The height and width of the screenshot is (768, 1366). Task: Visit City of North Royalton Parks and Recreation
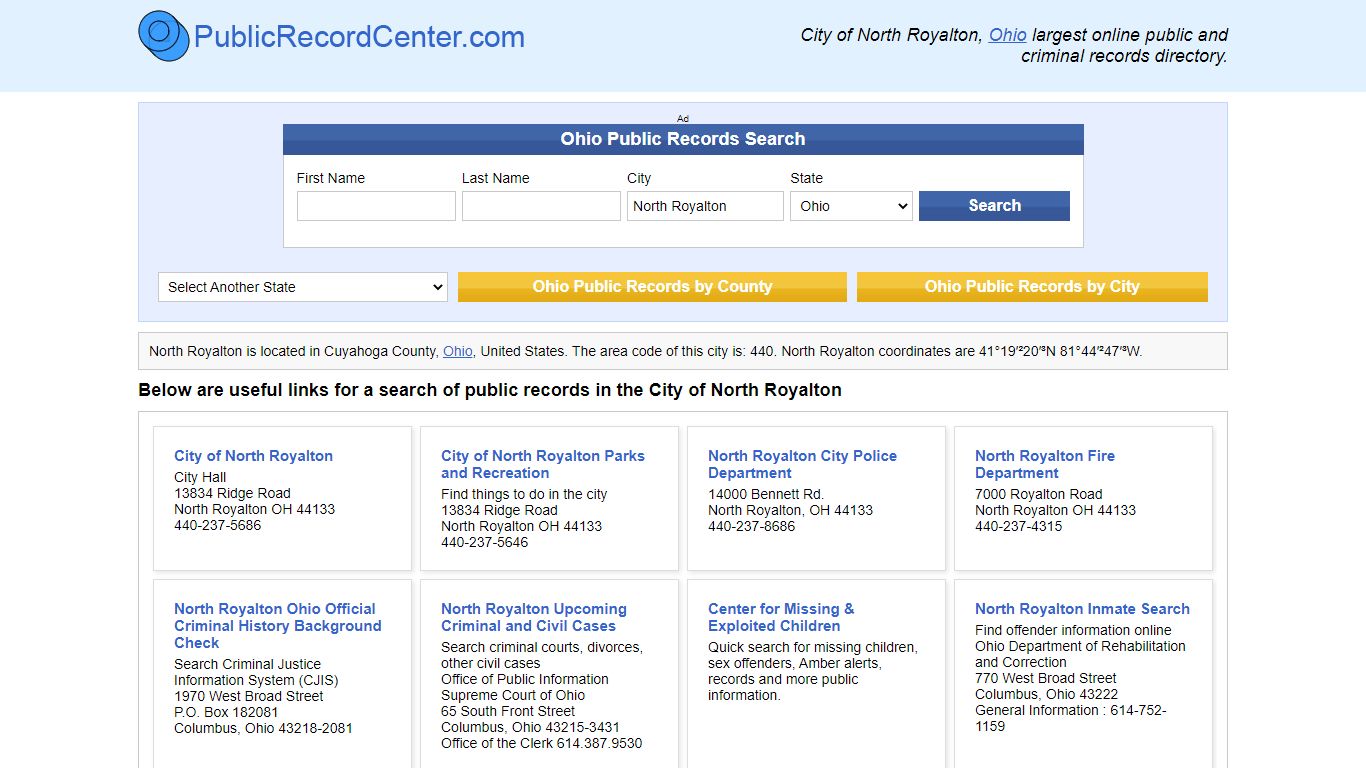pyautogui.click(x=543, y=464)
